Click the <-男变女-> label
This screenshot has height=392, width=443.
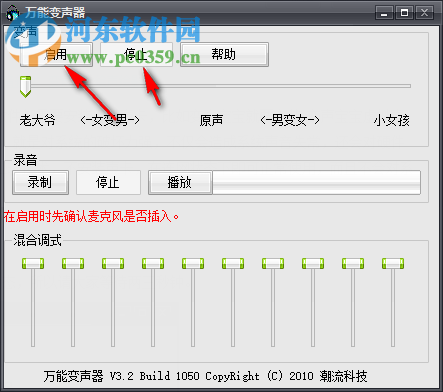[290, 120]
